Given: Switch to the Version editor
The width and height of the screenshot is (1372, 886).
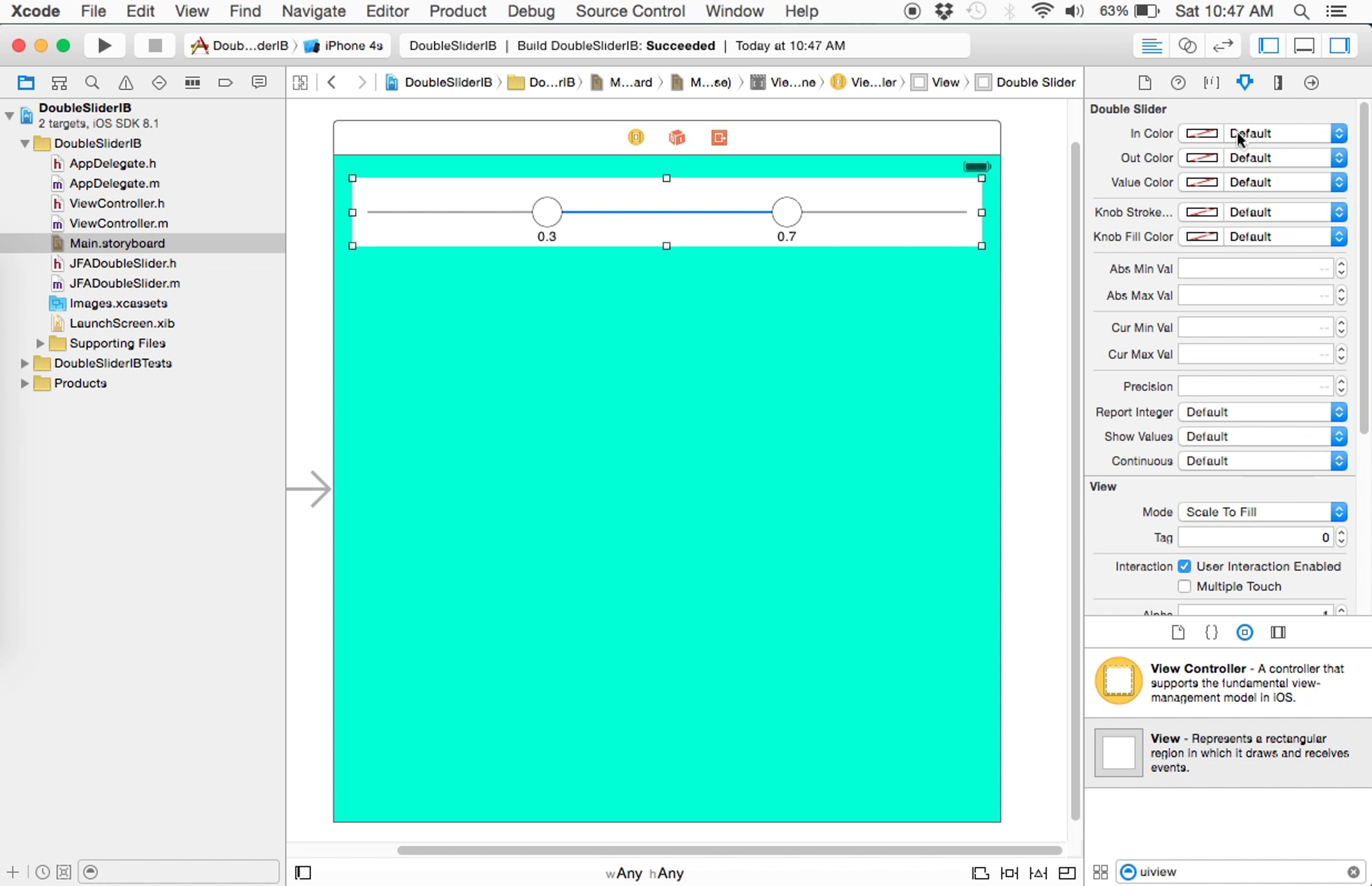Looking at the screenshot, I should 1223,46.
